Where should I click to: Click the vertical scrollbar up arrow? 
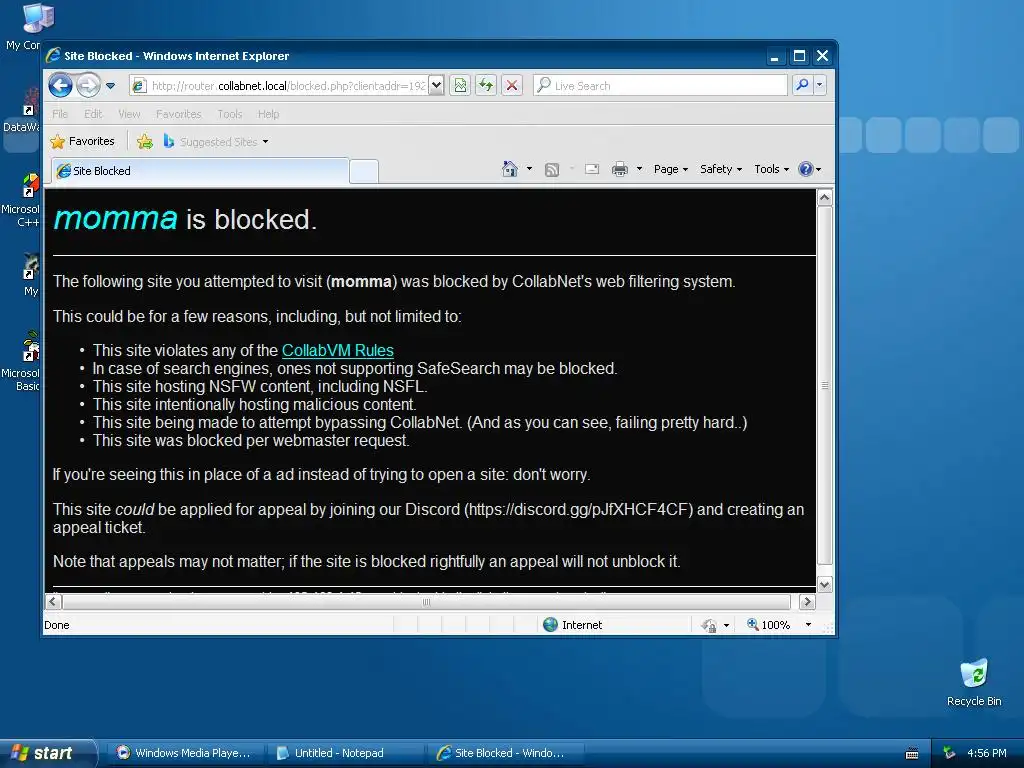click(824, 198)
